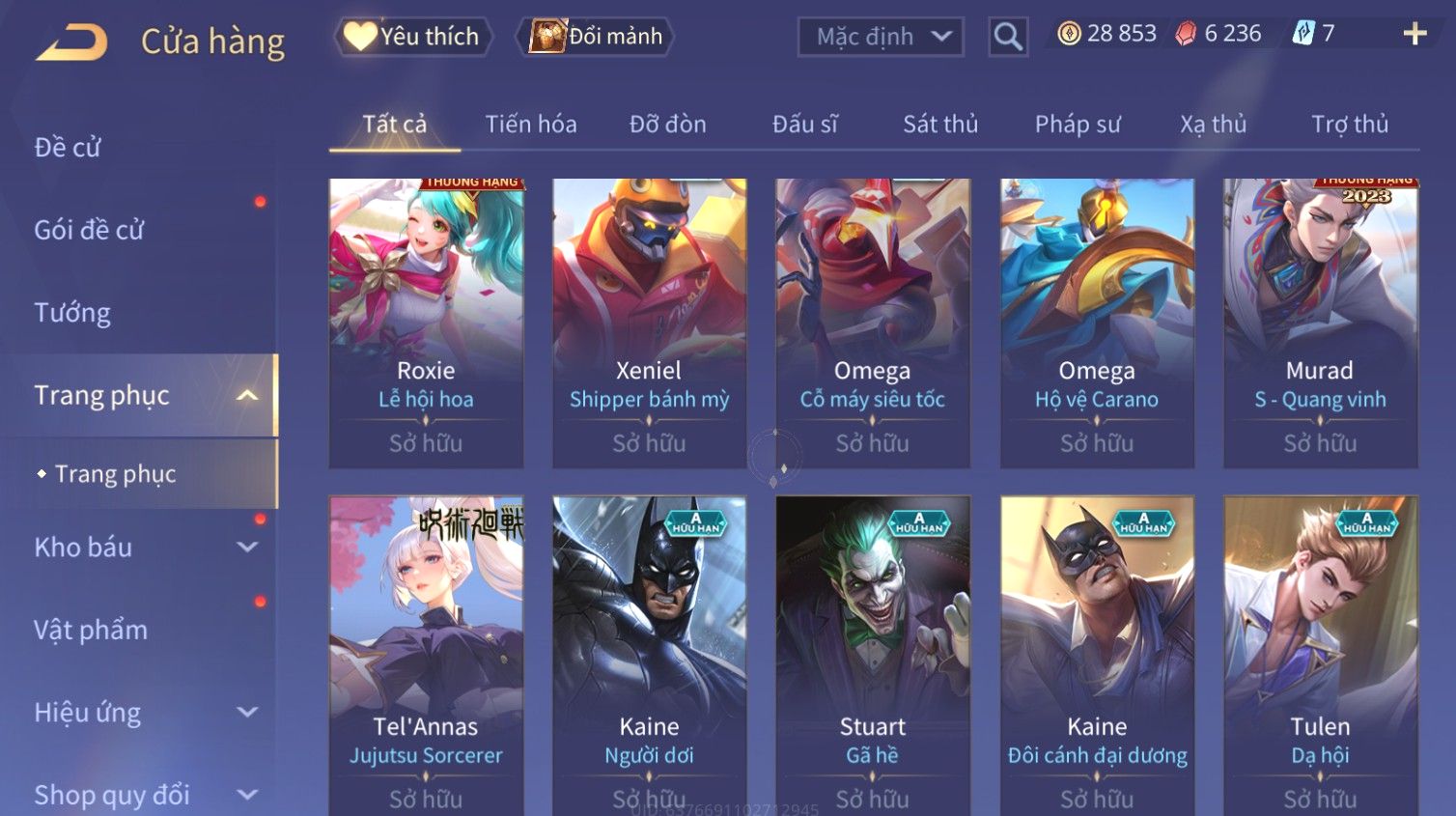Image resolution: width=1456 pixels, height=816 pixels.
Task: Open Gói đề cử in sidebar
Action: pos(89,230)
